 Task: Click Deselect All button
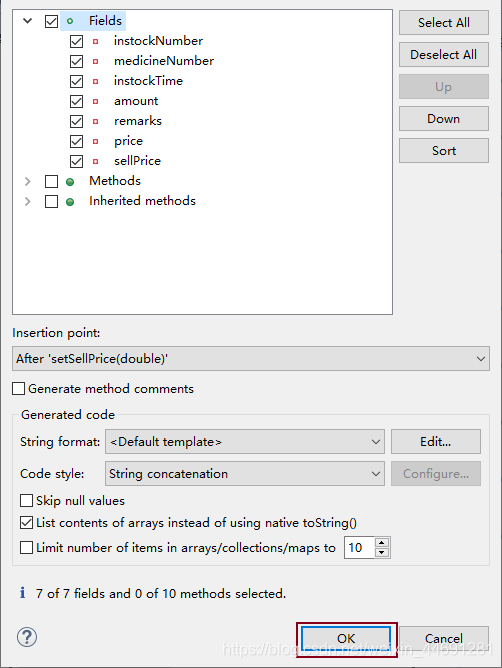pyautogui.click(x=444, y=55)
